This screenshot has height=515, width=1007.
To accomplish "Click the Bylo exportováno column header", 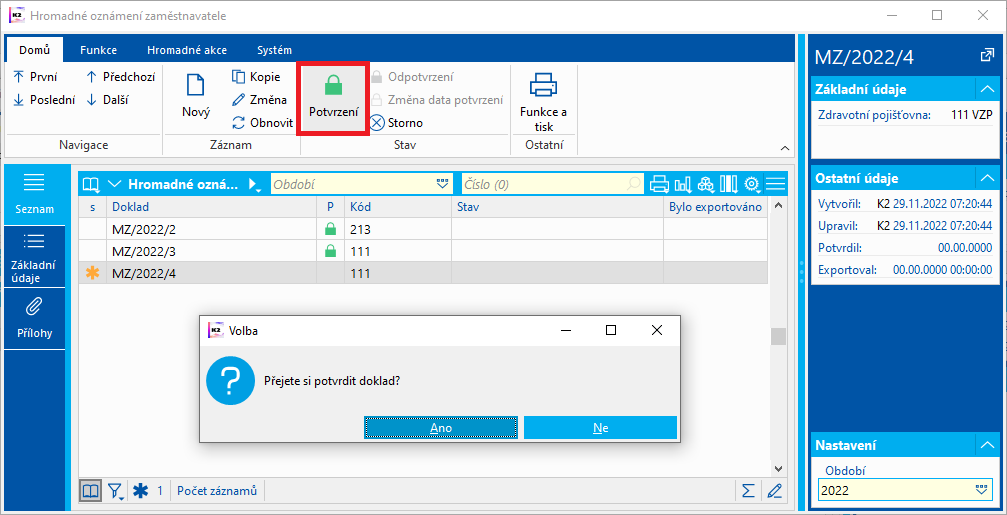I will [715, 207].
